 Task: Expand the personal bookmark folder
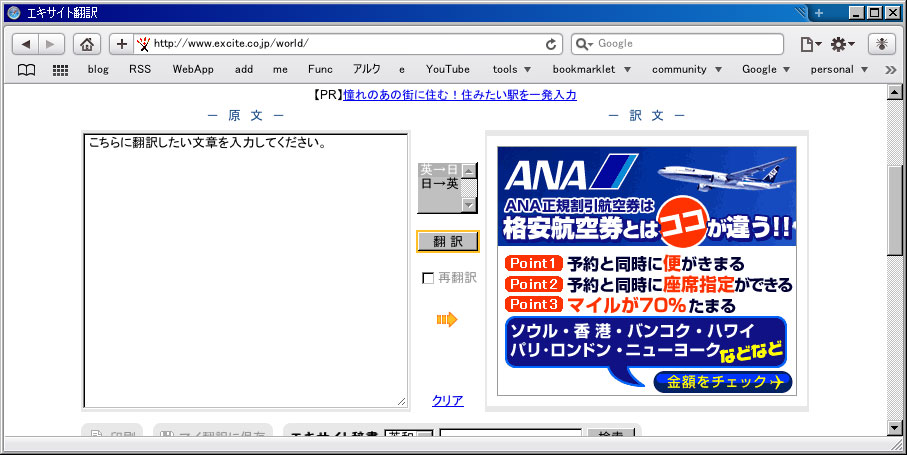[x=839, y=69]
